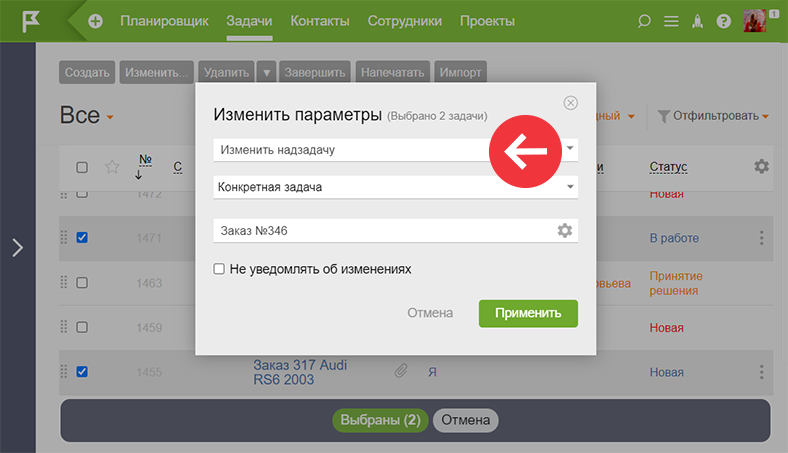Open the hamburger menu icon in header
The image size is (788, 453).
tap(671, 21)
